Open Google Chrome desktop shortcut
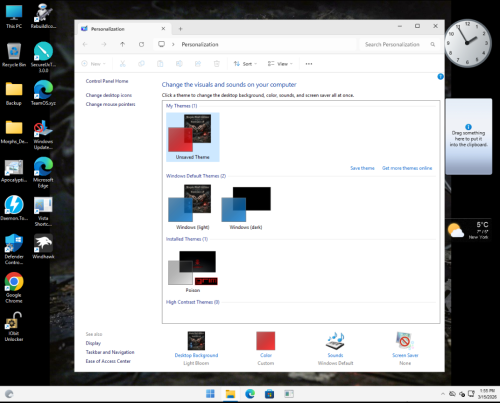The image size is (500, 403). pos(14,288)
